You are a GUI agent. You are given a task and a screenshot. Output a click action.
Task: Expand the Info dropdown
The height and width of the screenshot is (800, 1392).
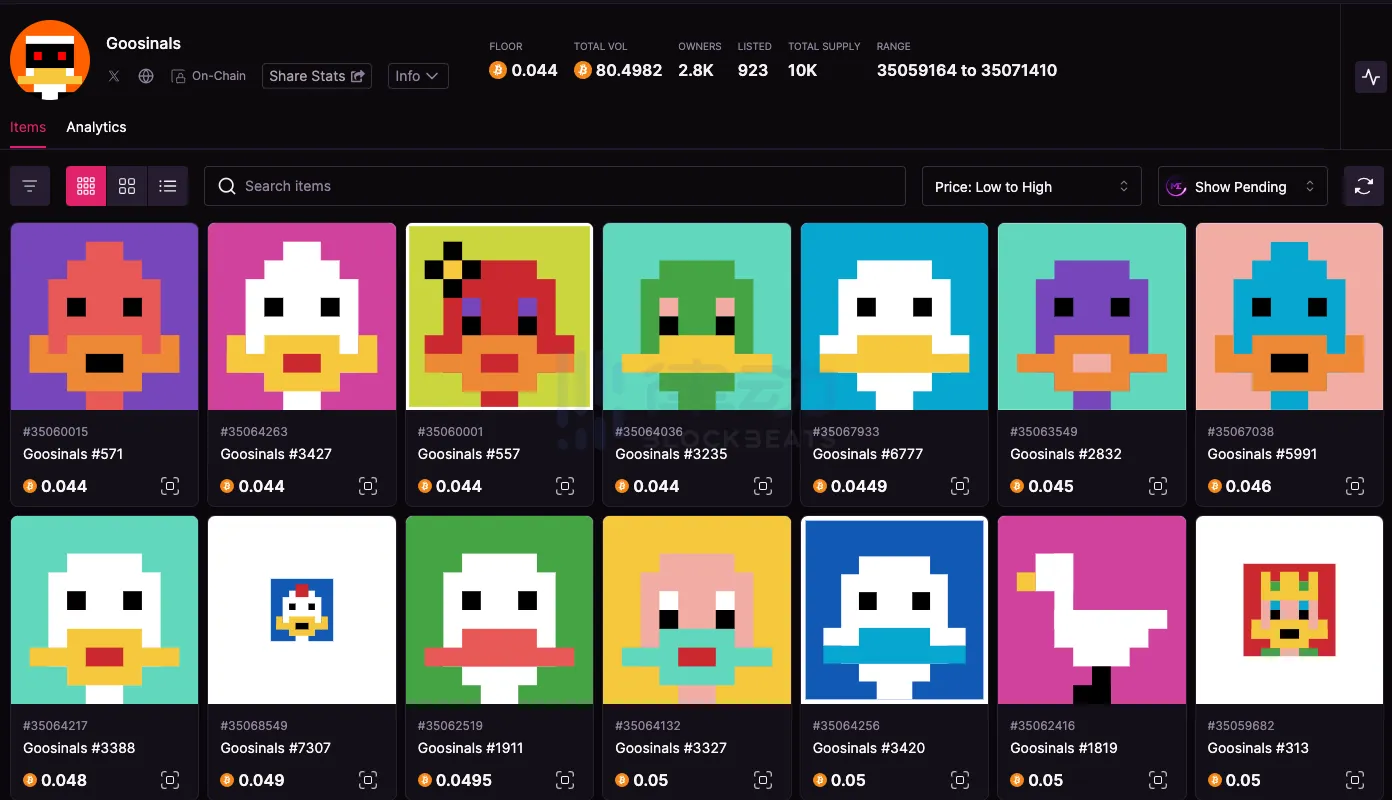417,76
